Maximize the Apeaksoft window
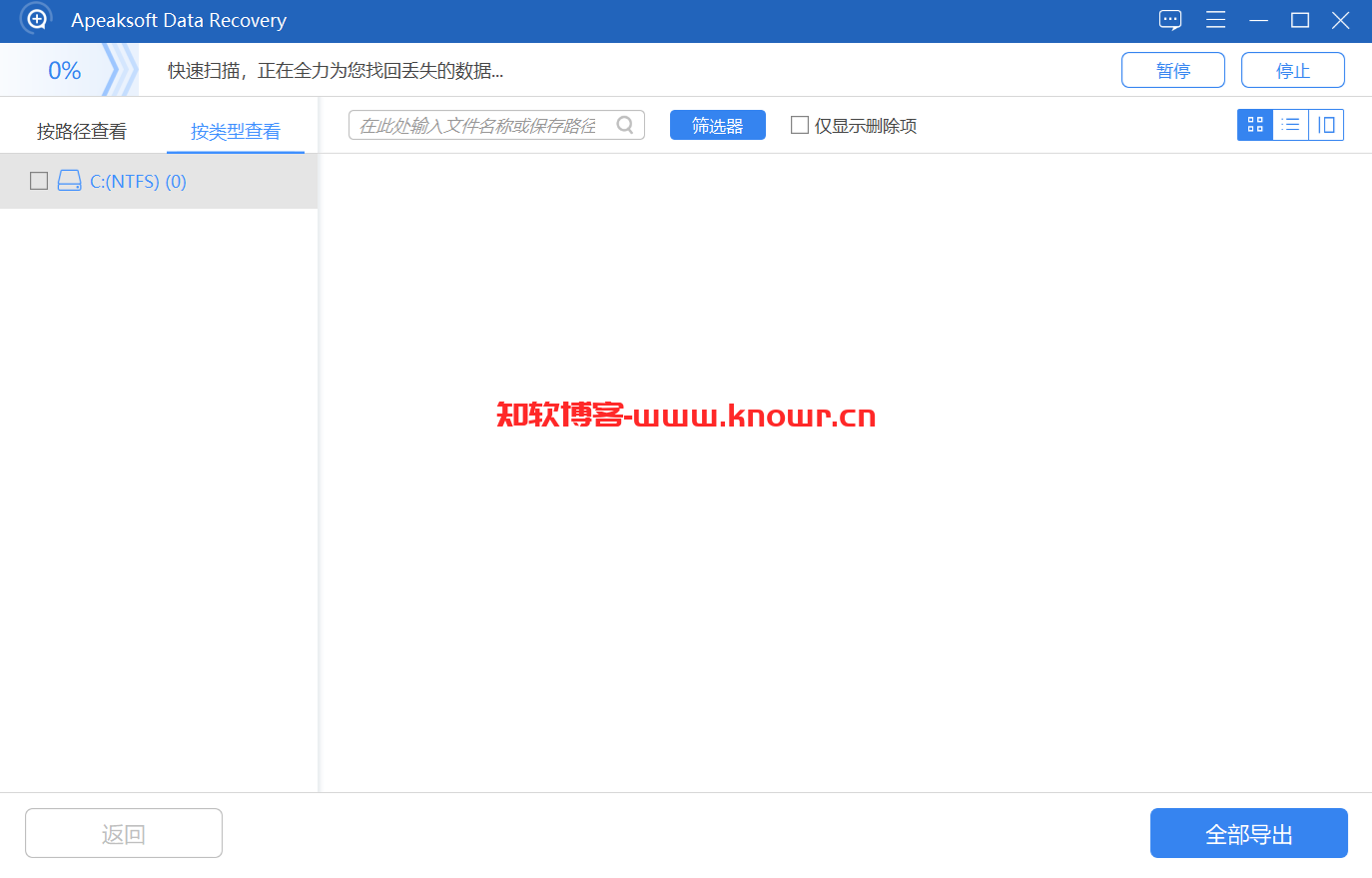 coord(1300,20)
